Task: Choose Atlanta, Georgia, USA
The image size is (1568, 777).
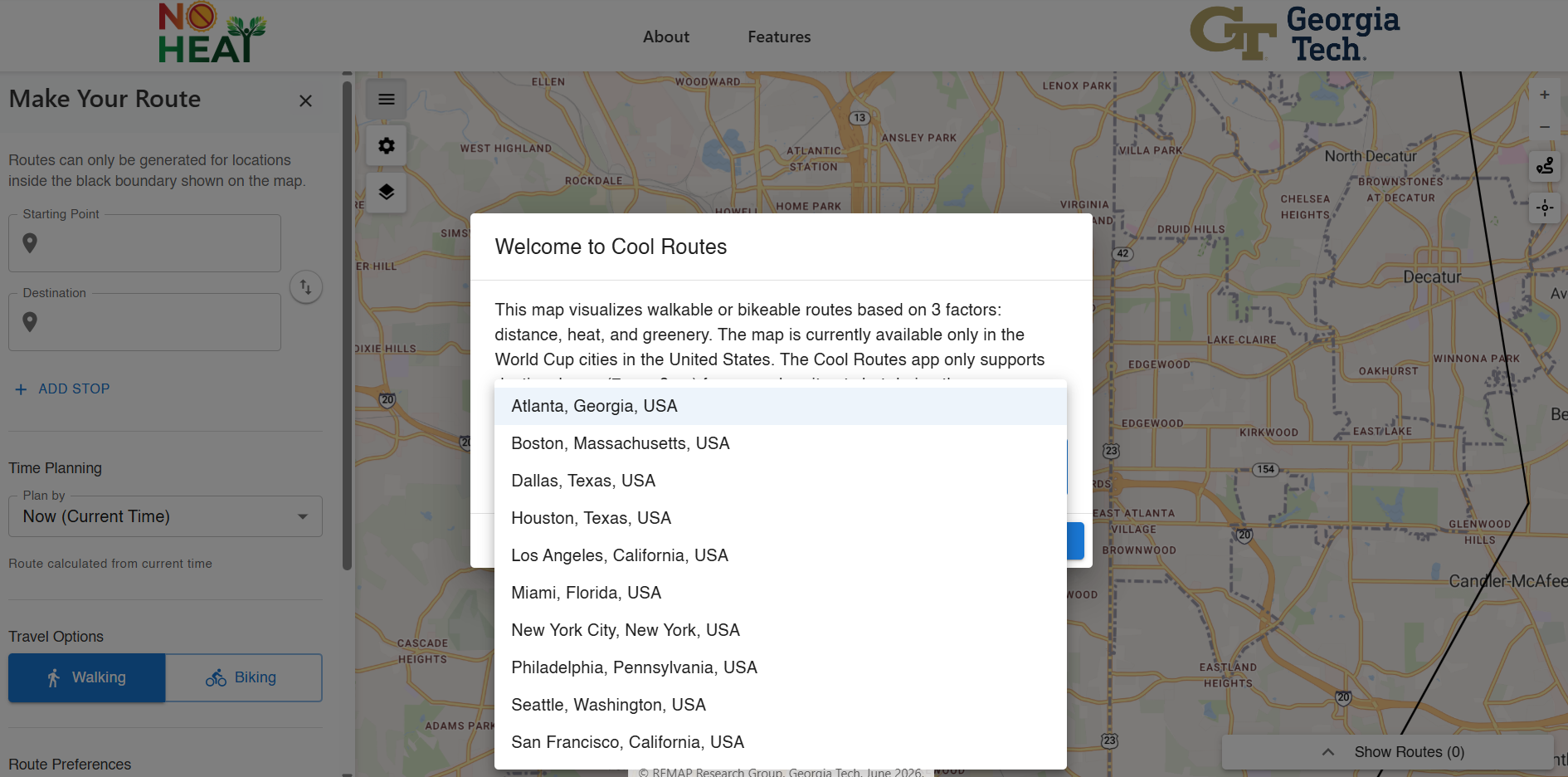Action: coord(781,406)
